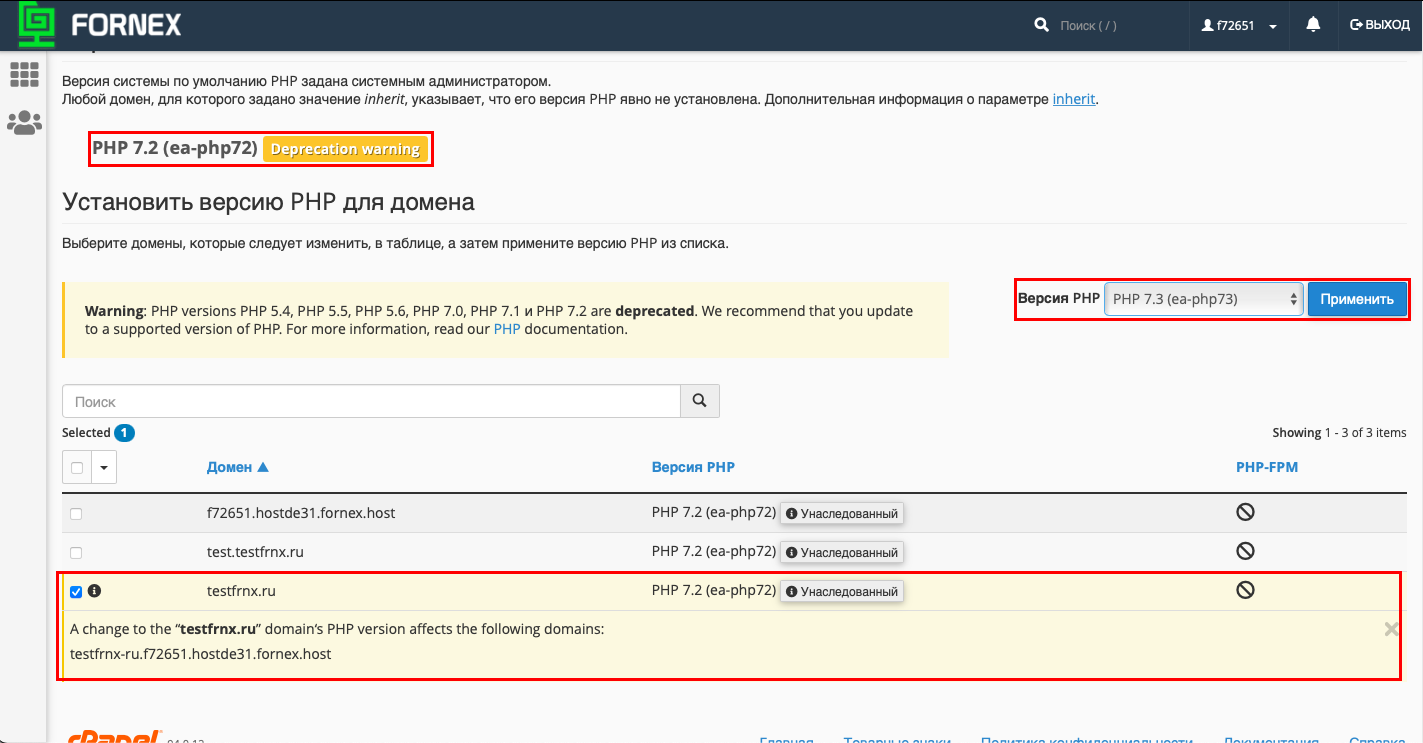Sort by PHP-FPM column header
The width and height of the screenshot is (1423, 743).
coord(1267,467)
